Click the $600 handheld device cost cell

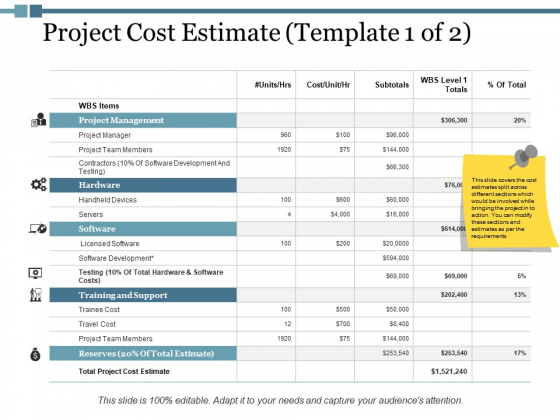pyautogui.click(x=343, y=200)
